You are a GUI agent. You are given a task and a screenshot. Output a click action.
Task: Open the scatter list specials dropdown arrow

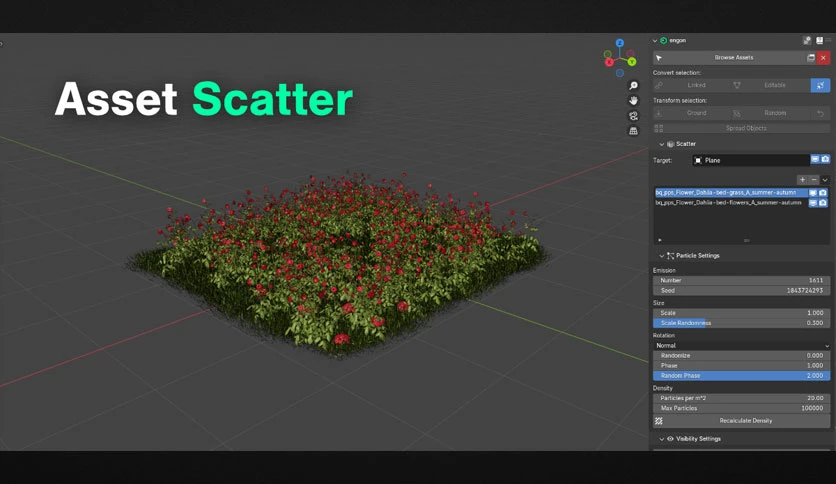coord(825,180)
